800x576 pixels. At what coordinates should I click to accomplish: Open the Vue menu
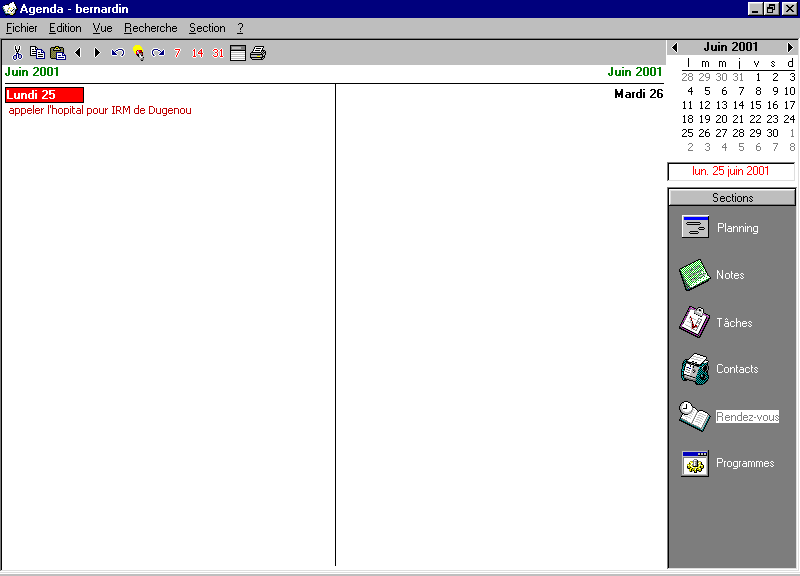[102, 28]
